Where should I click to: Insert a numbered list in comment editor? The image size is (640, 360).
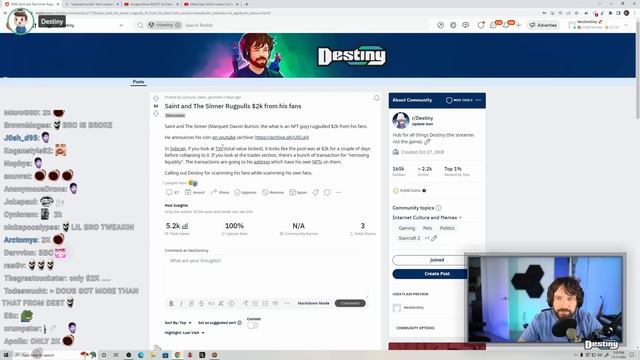[265, 303]
